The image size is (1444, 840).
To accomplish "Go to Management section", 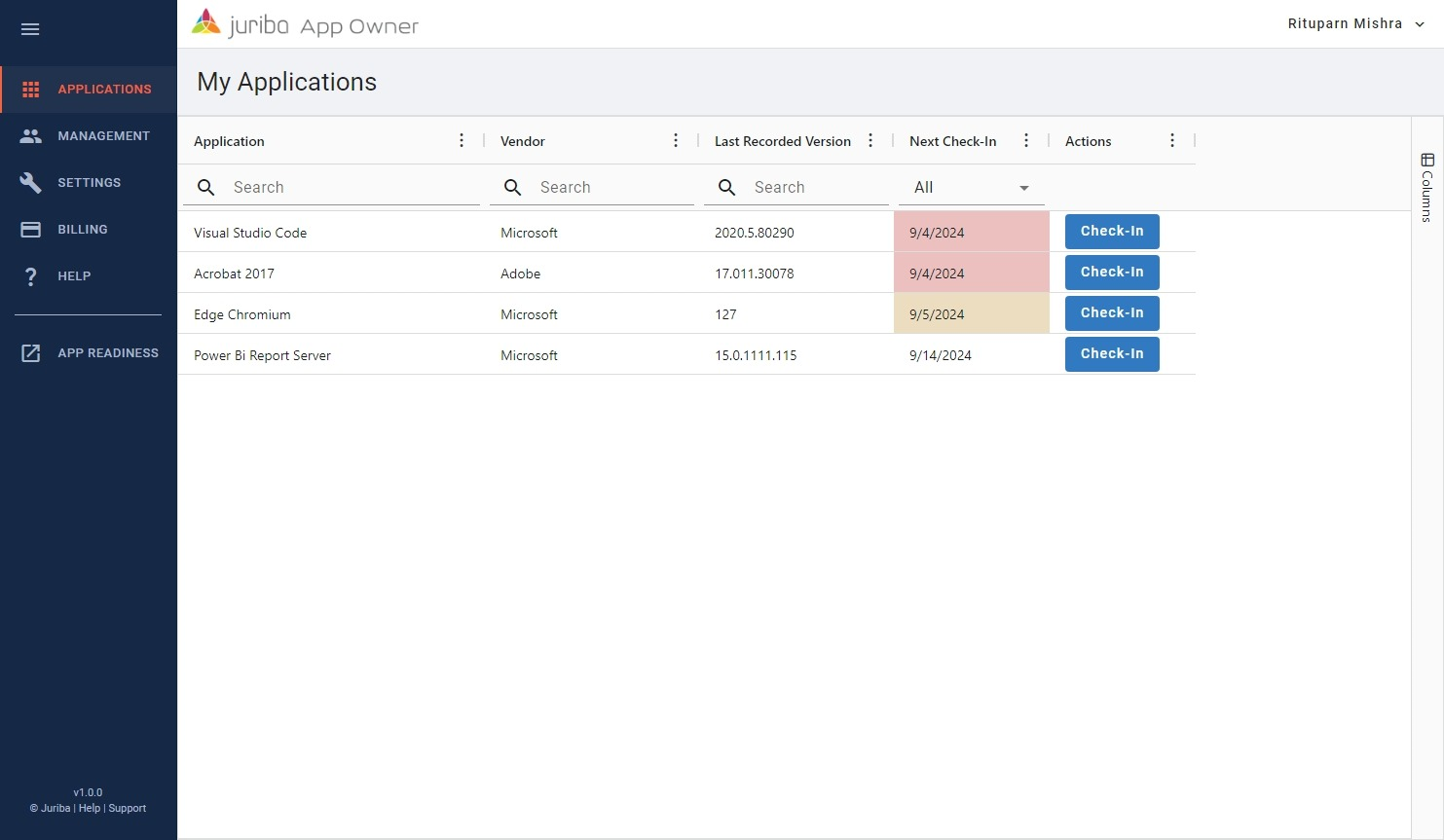I will 89,136.
